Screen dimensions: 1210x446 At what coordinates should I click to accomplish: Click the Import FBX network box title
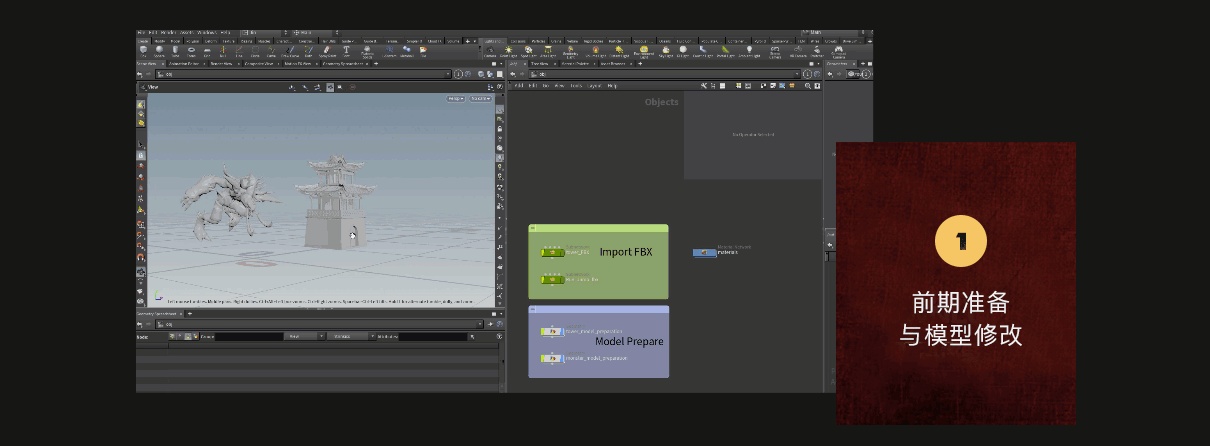tap(626, 252)
